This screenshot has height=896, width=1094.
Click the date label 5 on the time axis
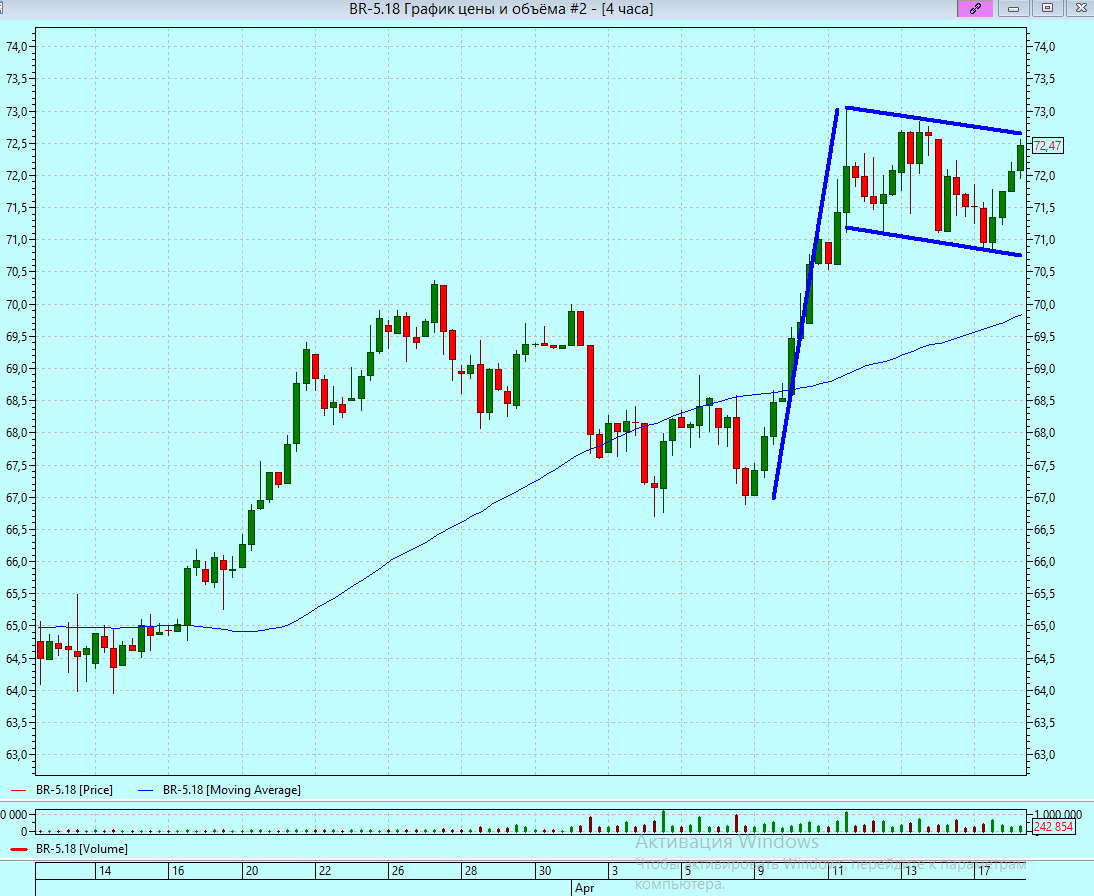pyautogui.click(x=688, y=871)
